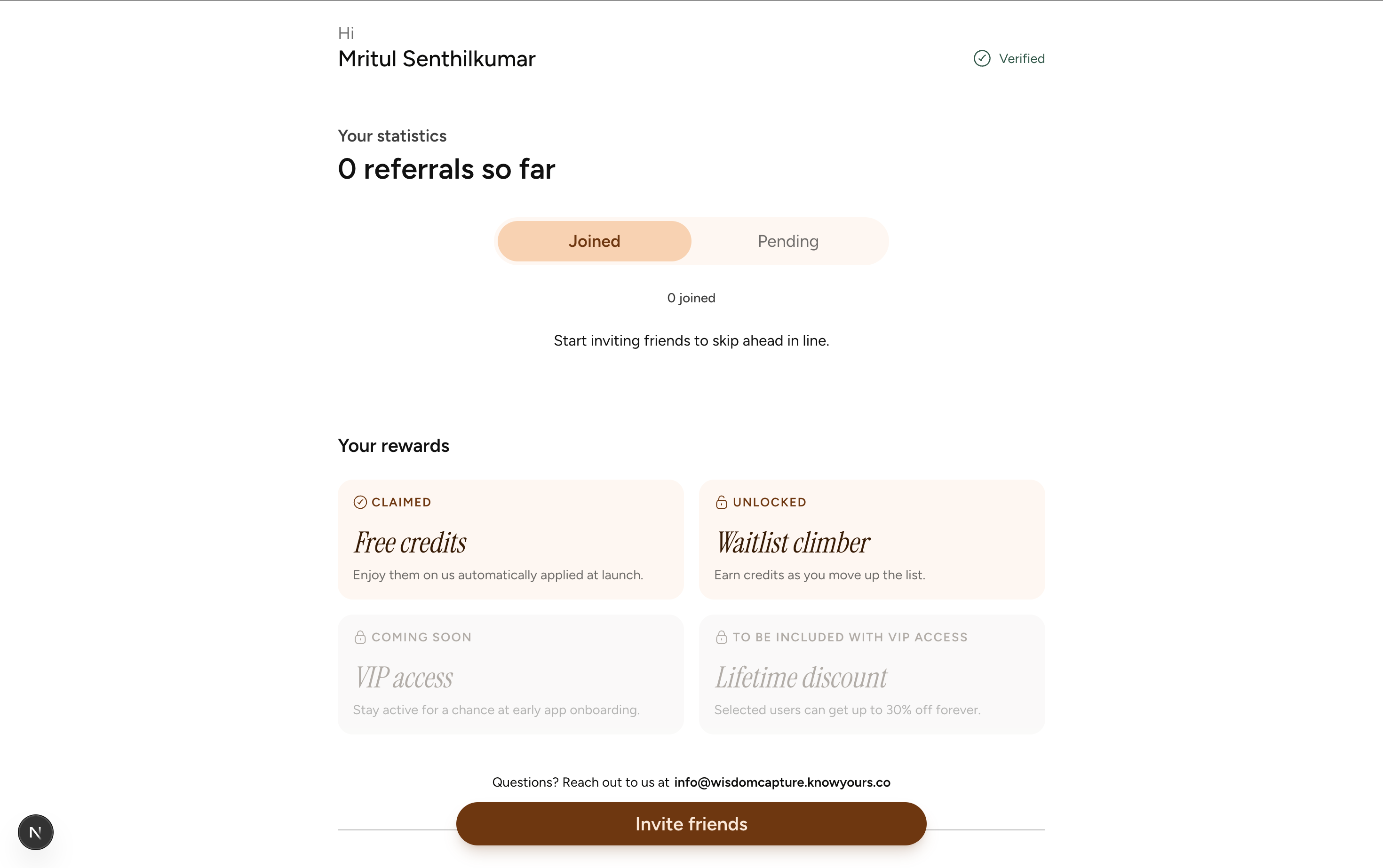Select the Free credits reward card
Screen dimensions: 1383x868
point(510,540)
